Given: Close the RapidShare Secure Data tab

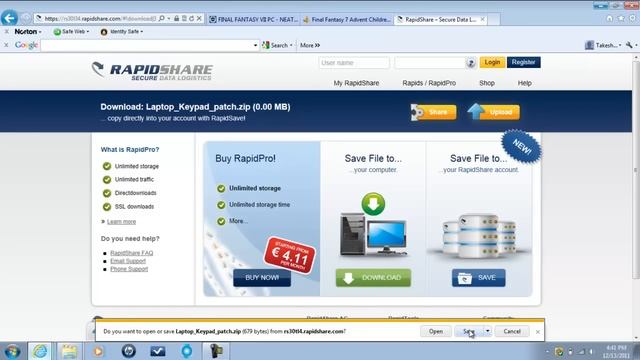Looking at the screenshot, I should click(x=482, y=19).
